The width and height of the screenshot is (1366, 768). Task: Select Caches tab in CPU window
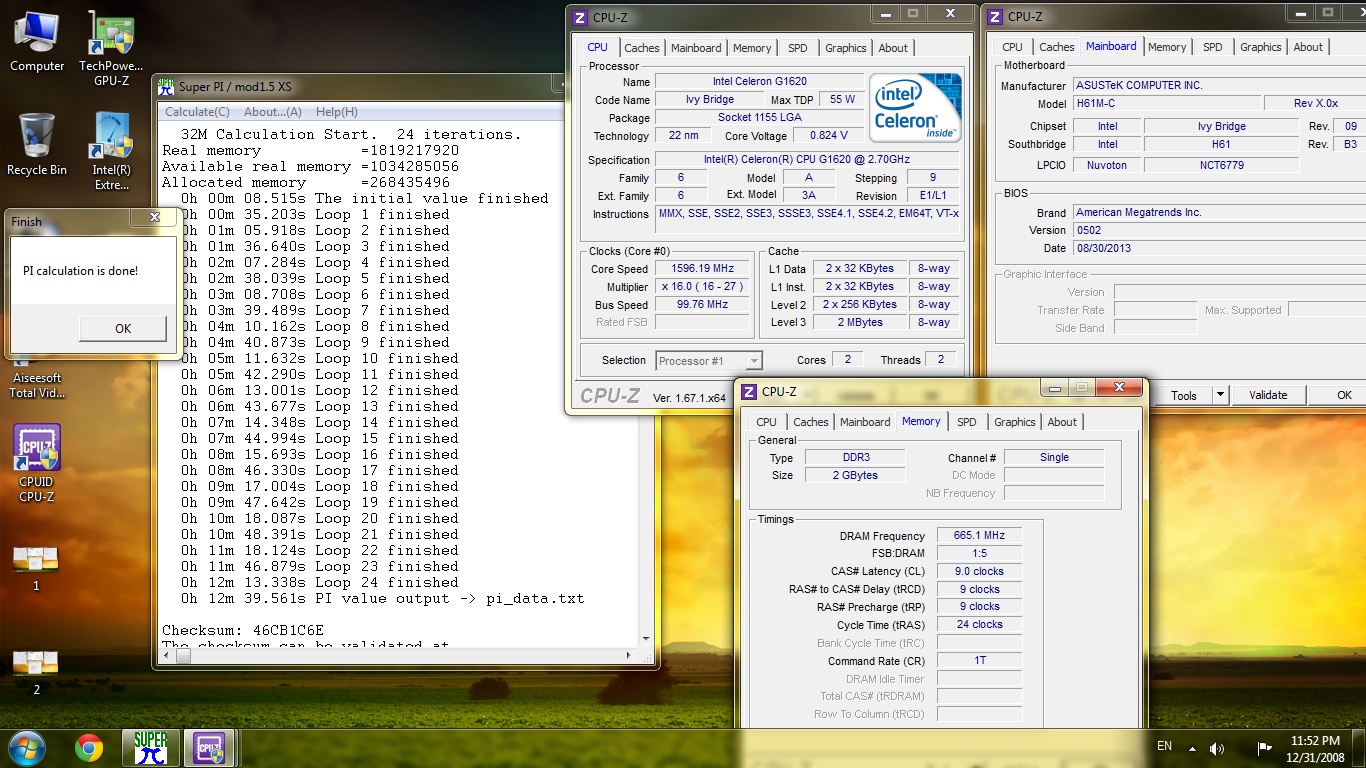(642, 48)
